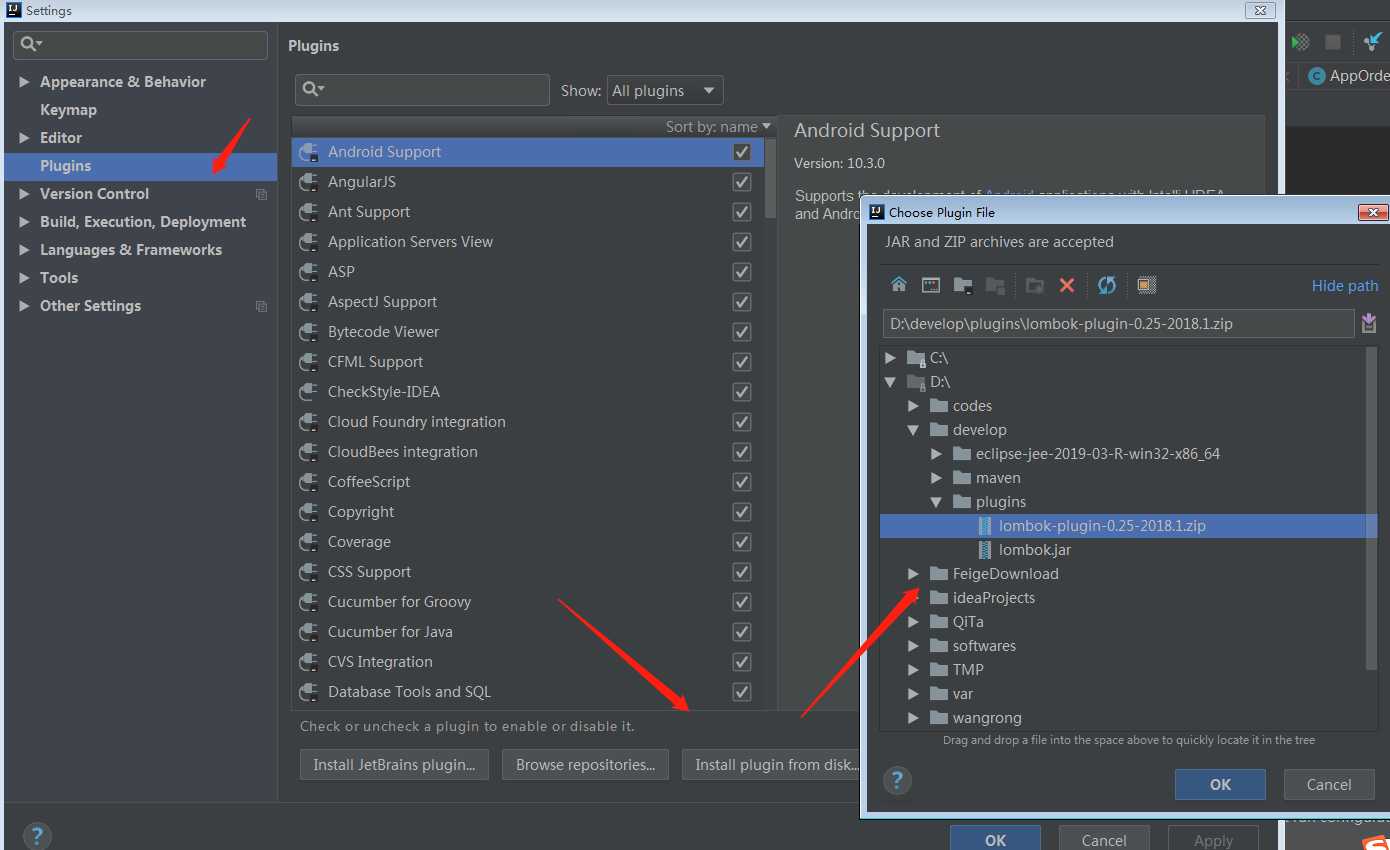Toggle Show Hidden Files and Directories icon

[x=1147, y=285]
